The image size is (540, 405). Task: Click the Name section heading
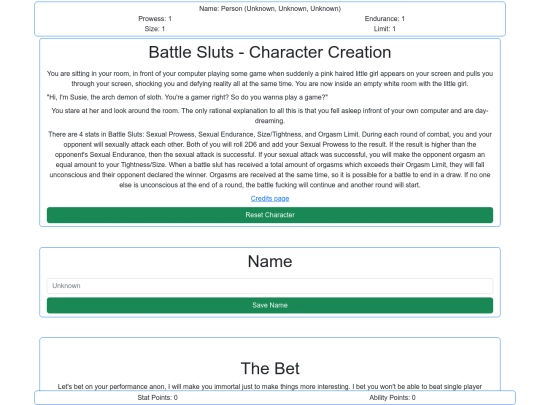[x=270, y=261]
